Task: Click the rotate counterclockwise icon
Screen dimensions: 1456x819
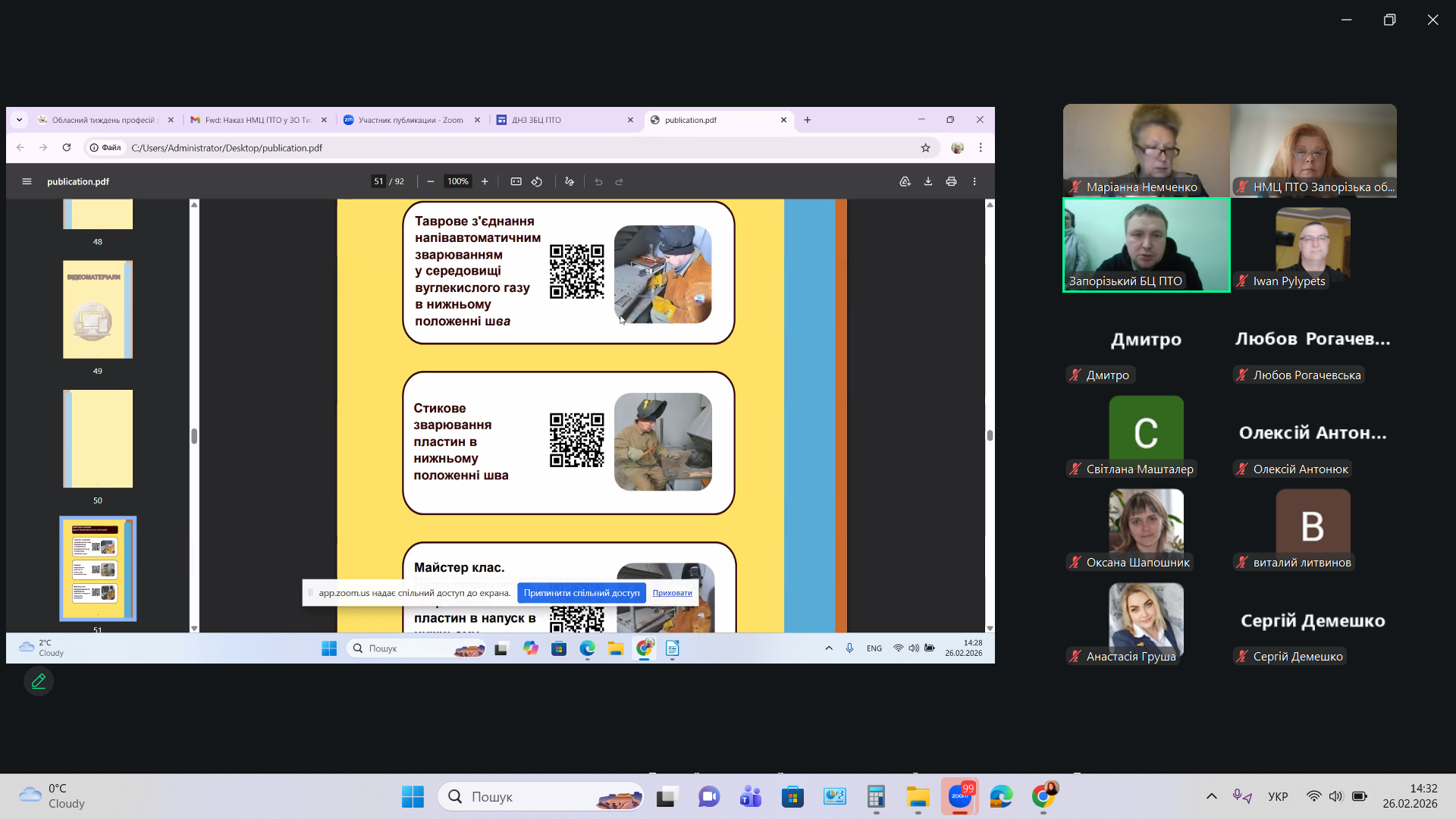Action: tap(537, 181)
